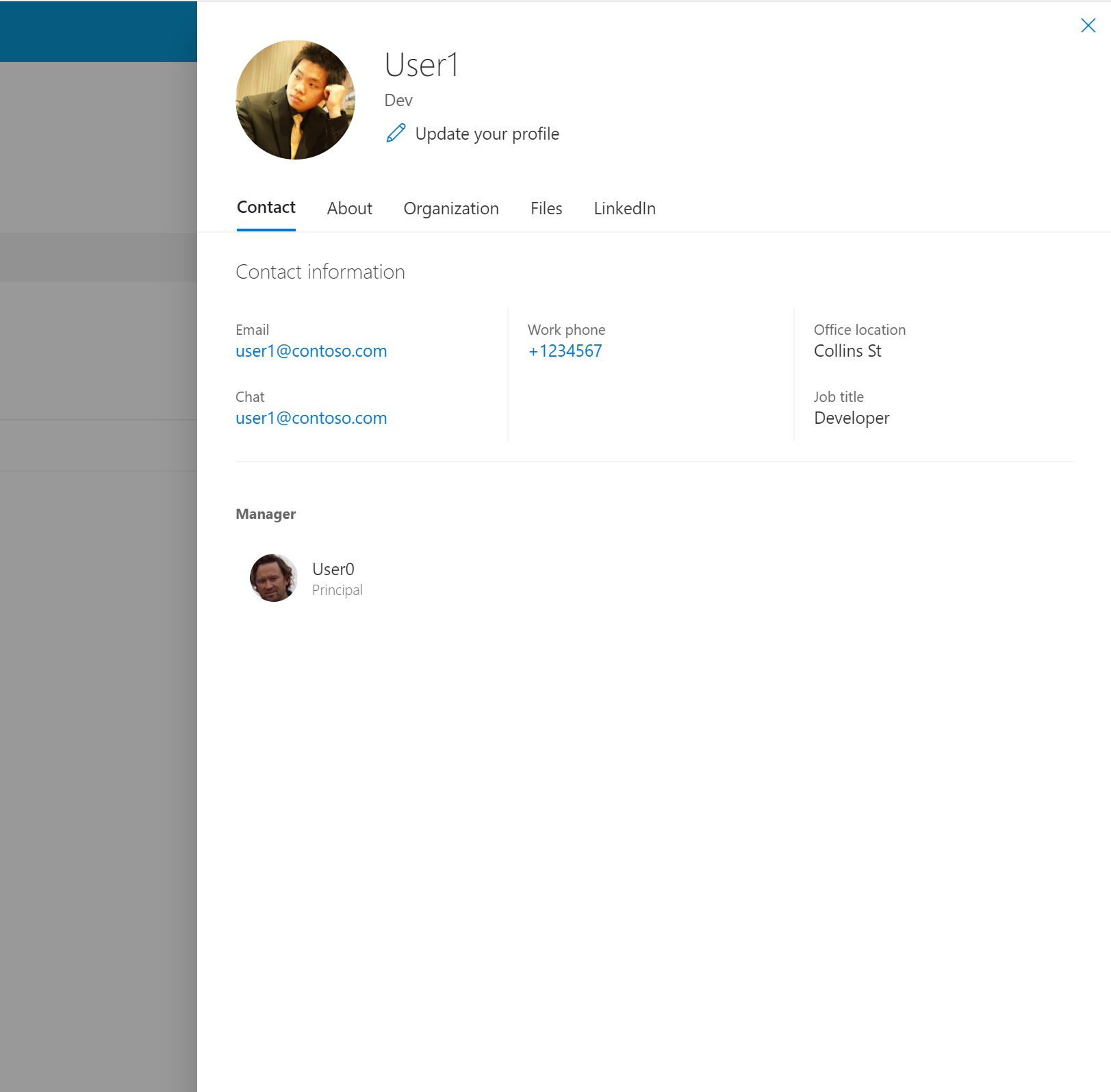This screenshot has height=1092, width=1111.
Task: Click User1's large profile photo
Action: (x=296, y=100)
